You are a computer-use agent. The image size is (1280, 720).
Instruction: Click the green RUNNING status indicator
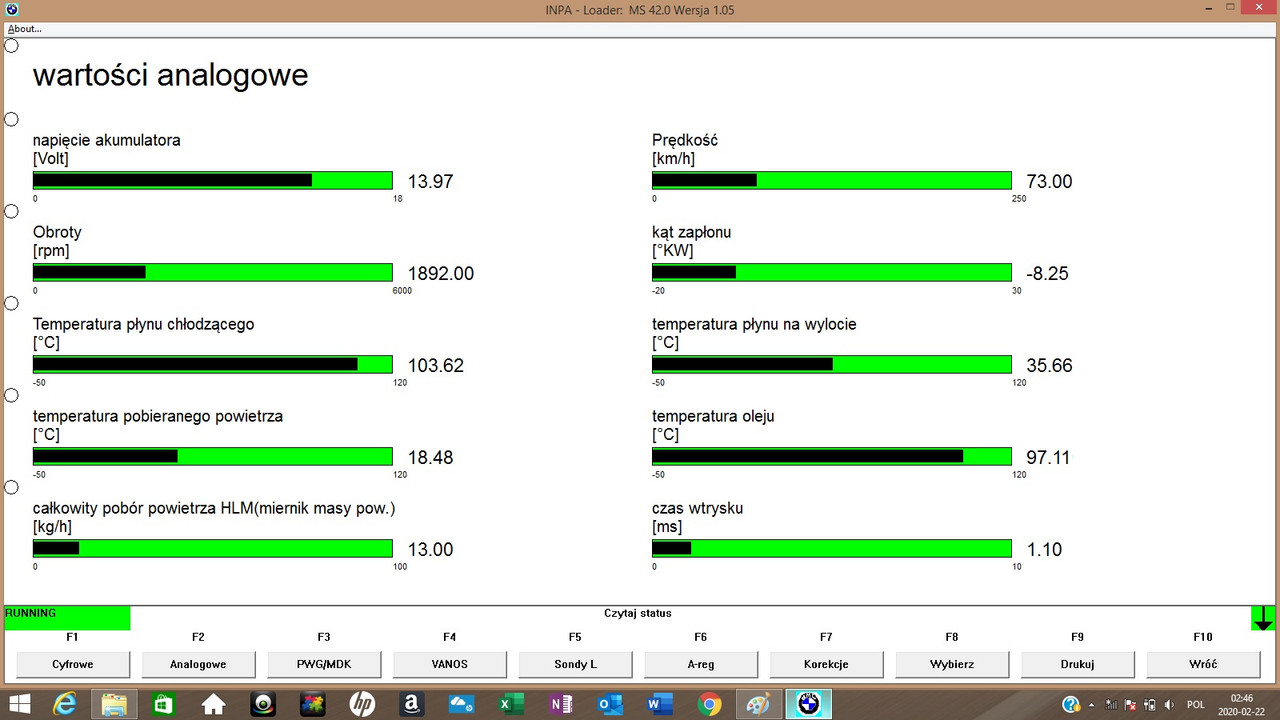[x=67, y=618]
